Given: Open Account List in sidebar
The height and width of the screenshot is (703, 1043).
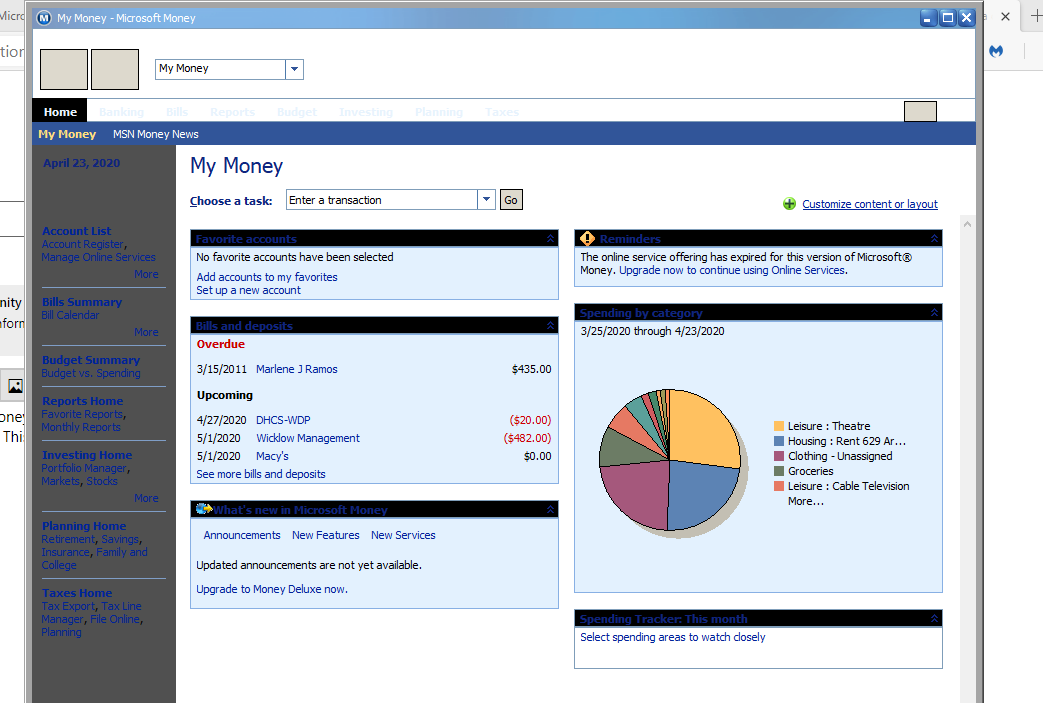Looking at the screenshot, I should (76, 231).
